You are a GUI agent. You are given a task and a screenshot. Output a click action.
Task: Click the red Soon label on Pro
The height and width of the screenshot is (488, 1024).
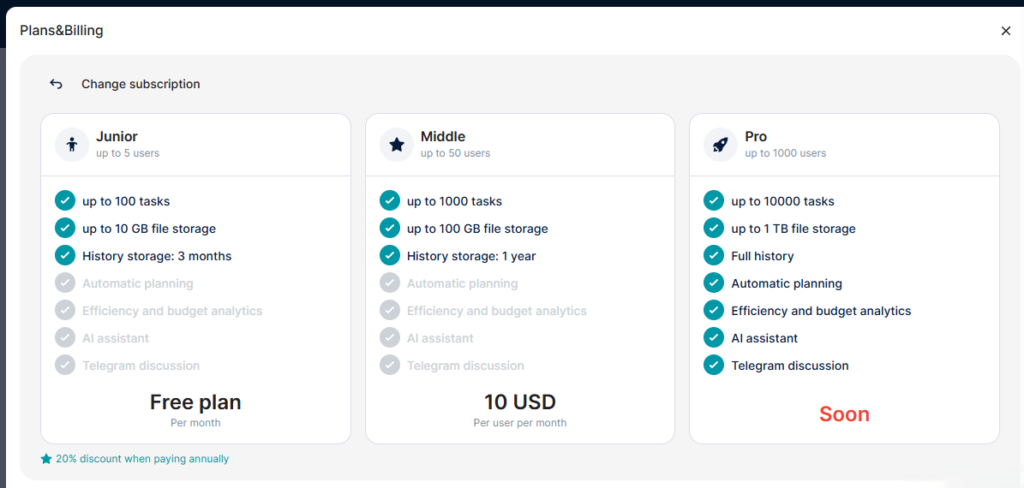(x=844, y=414)
